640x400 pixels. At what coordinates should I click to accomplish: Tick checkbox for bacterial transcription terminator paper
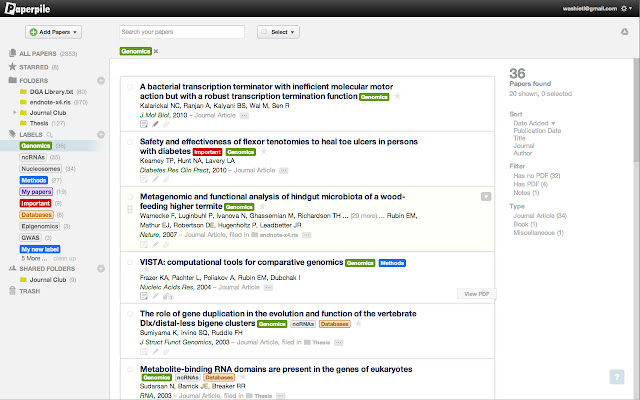pyautogui.click(x=129, y=87)
